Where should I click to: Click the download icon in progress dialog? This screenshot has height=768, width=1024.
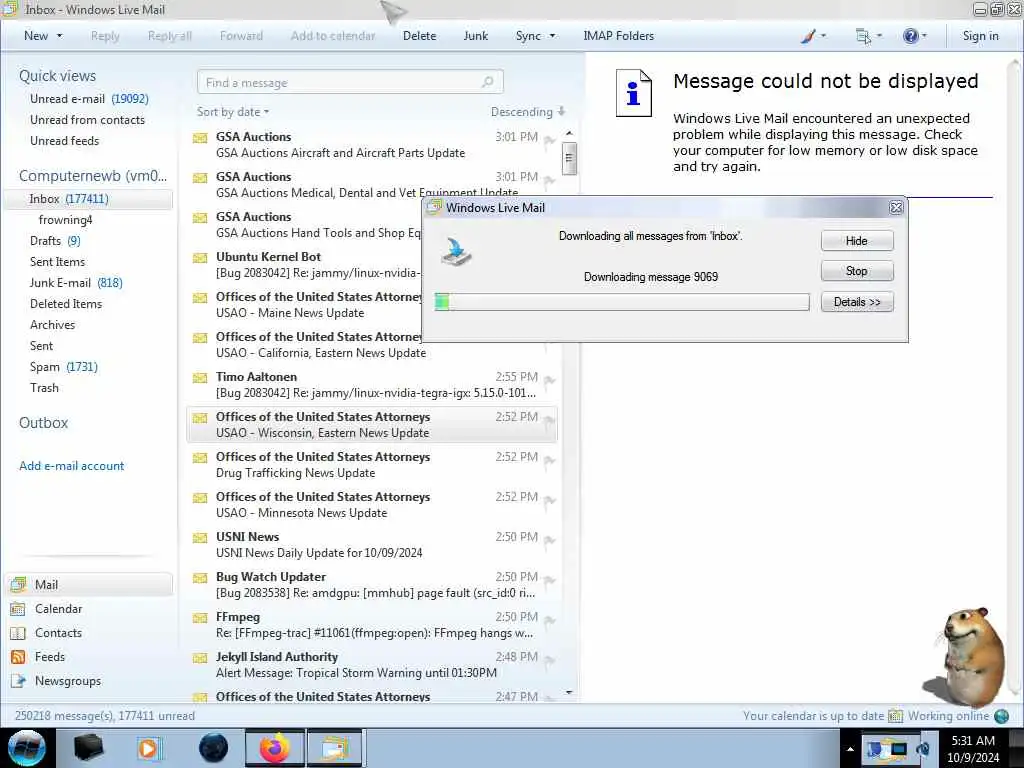coord(455,252)
